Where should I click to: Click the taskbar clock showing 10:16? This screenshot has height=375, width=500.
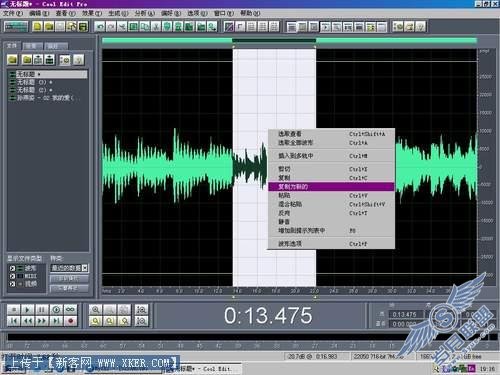tap(487, 369)
